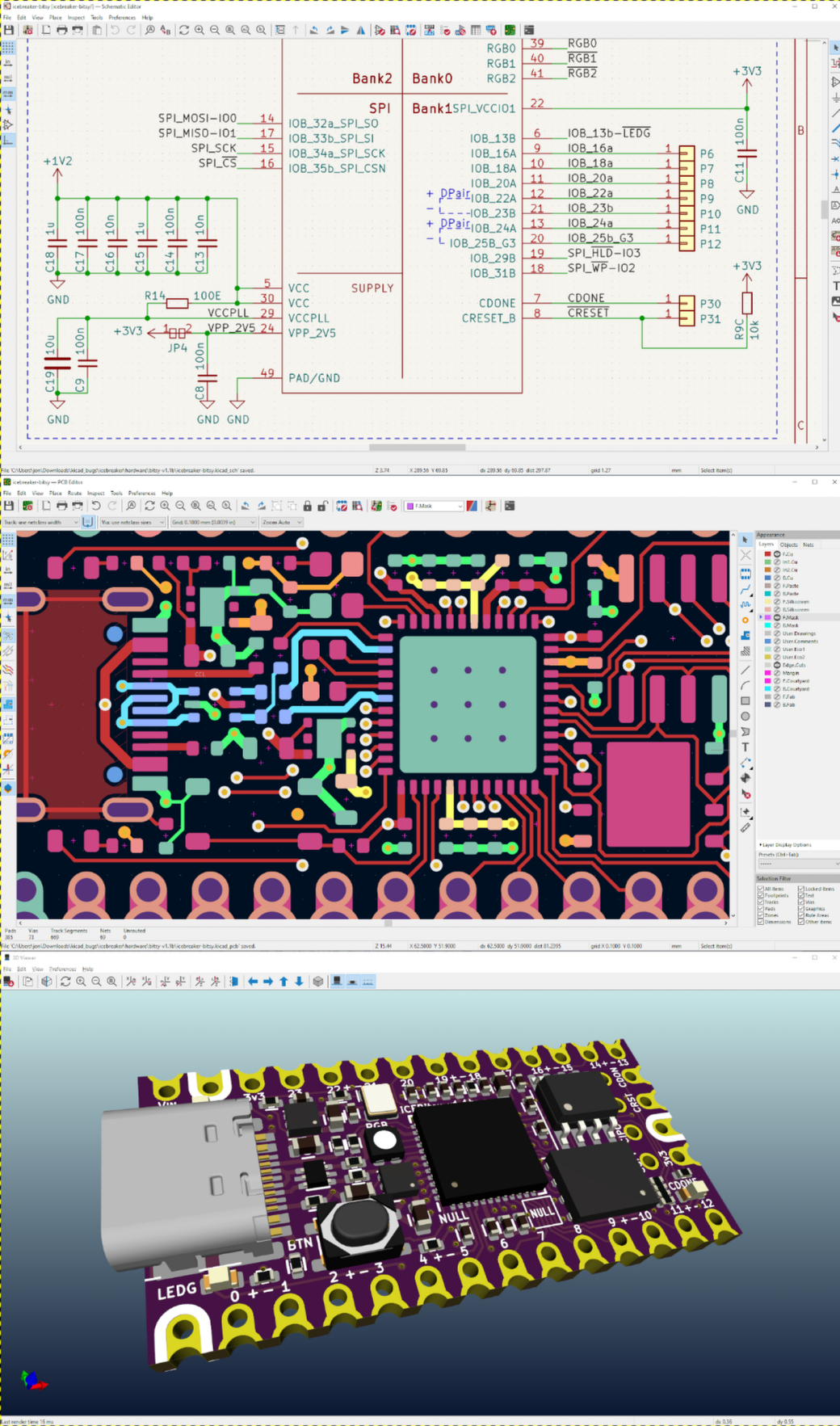The image size is (840, 1426).
Task: Uncheck Footprints in Selection Filter
Action: click(x=761, y=895)
